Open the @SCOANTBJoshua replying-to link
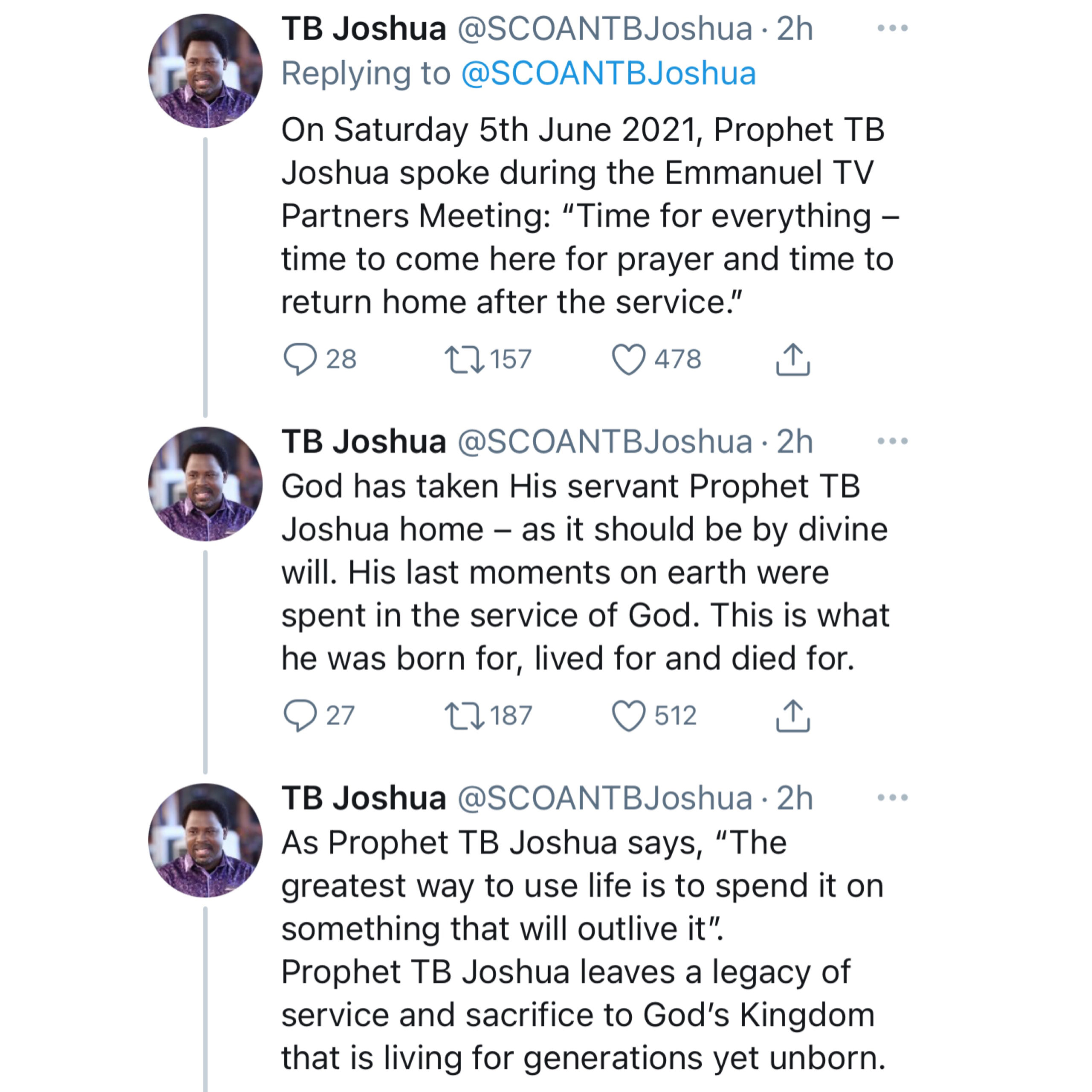This screenshot has width=1092, height=1092. (x=608, y=73)
